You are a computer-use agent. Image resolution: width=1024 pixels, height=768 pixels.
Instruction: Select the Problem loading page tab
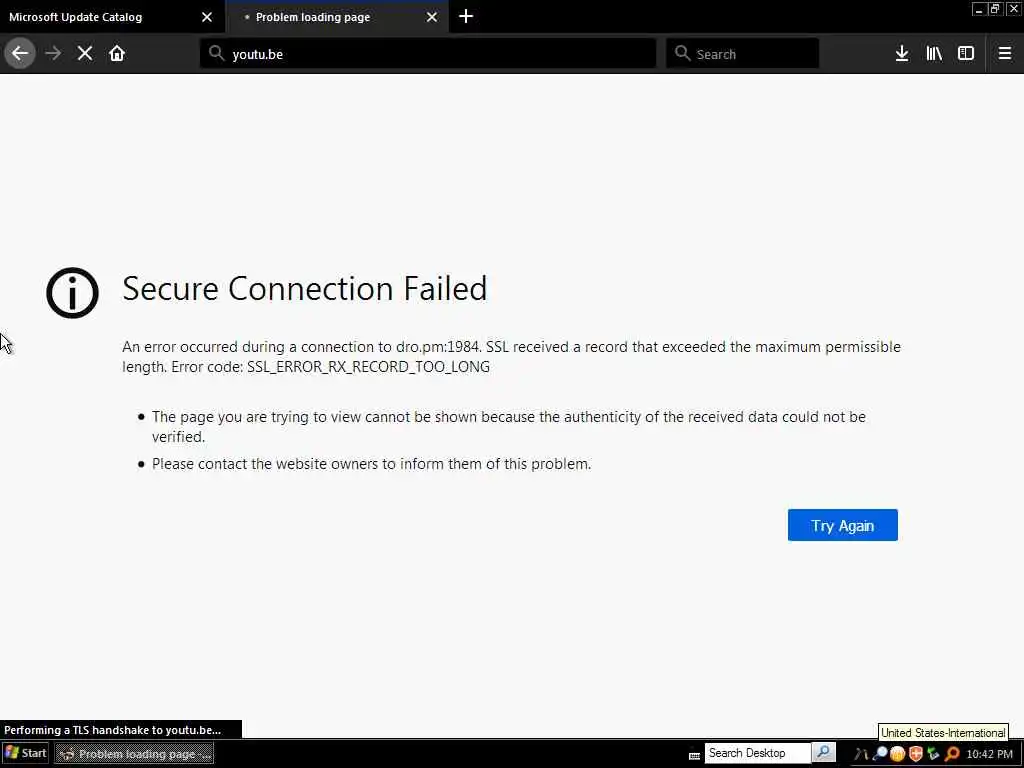click(x=320, y=17)
